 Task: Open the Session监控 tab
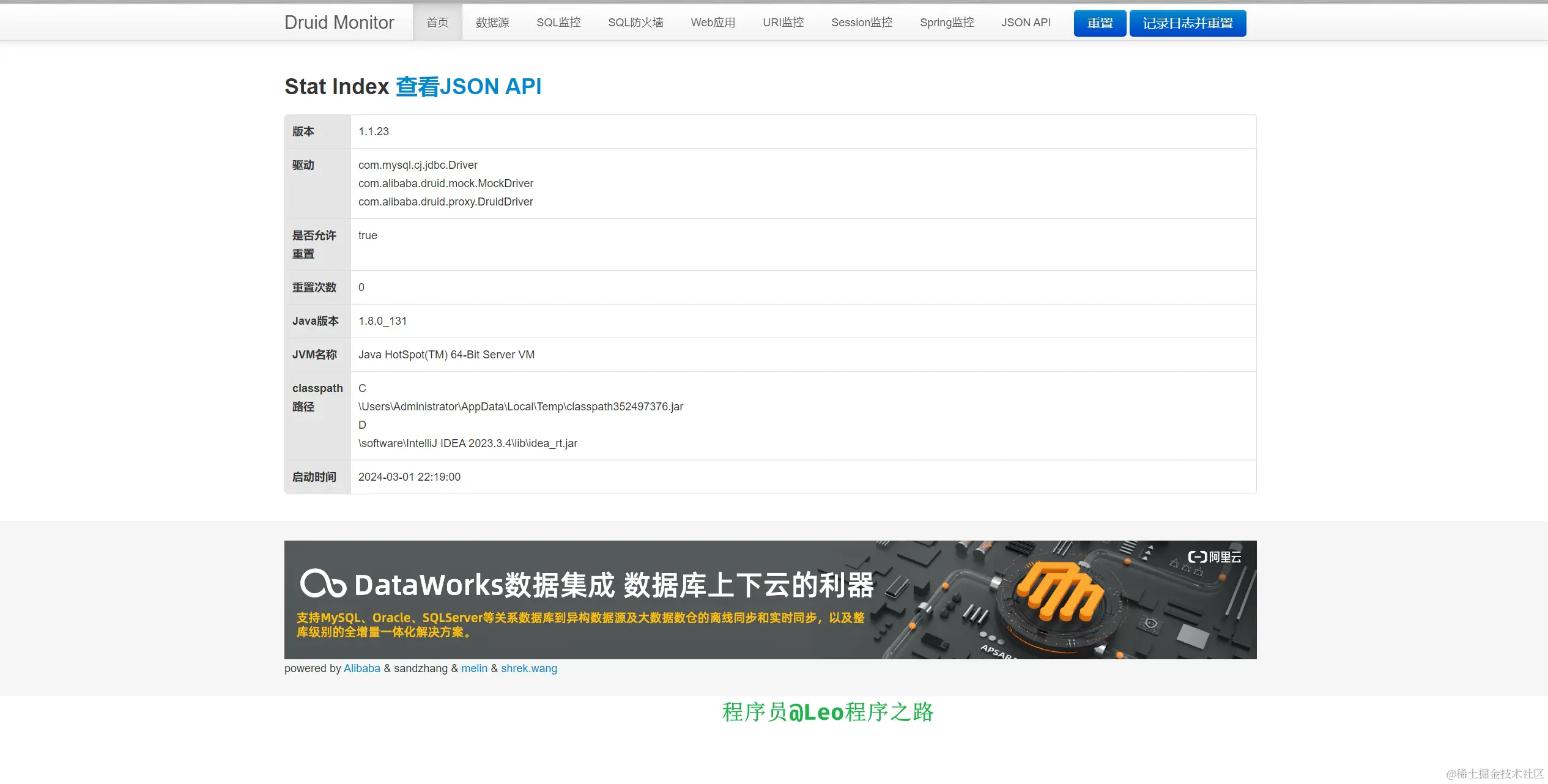pos(862,23)
